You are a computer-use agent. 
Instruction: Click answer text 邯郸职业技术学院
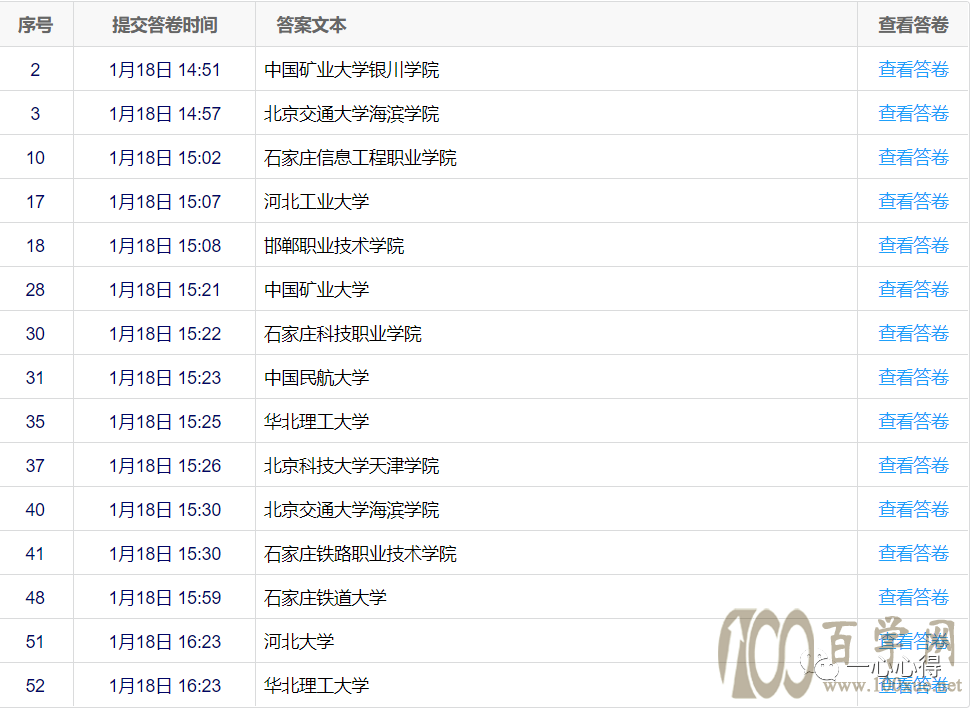[334, 246]
